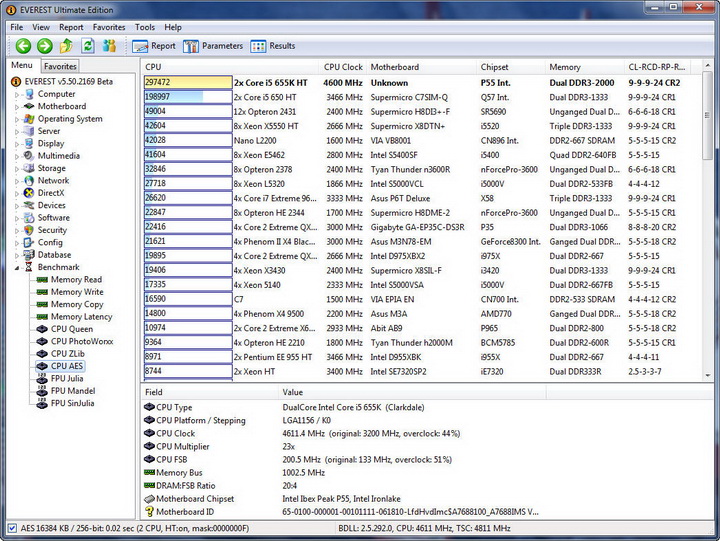The image size is (720, 541).
Task: Click the 49004 result bar
Action: pyautogui.click(x=188, y=112)
